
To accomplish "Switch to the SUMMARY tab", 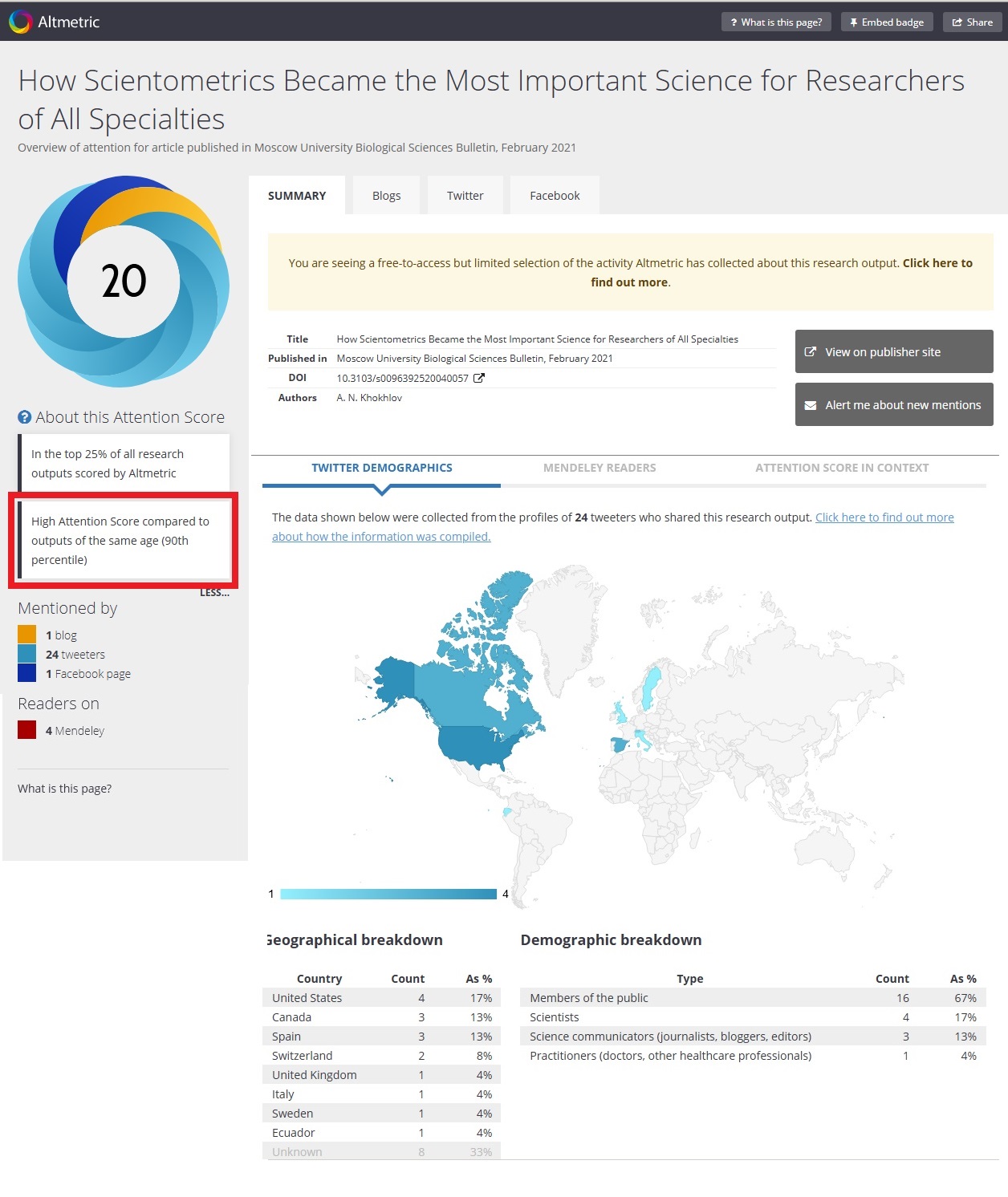I will point(297,196).
